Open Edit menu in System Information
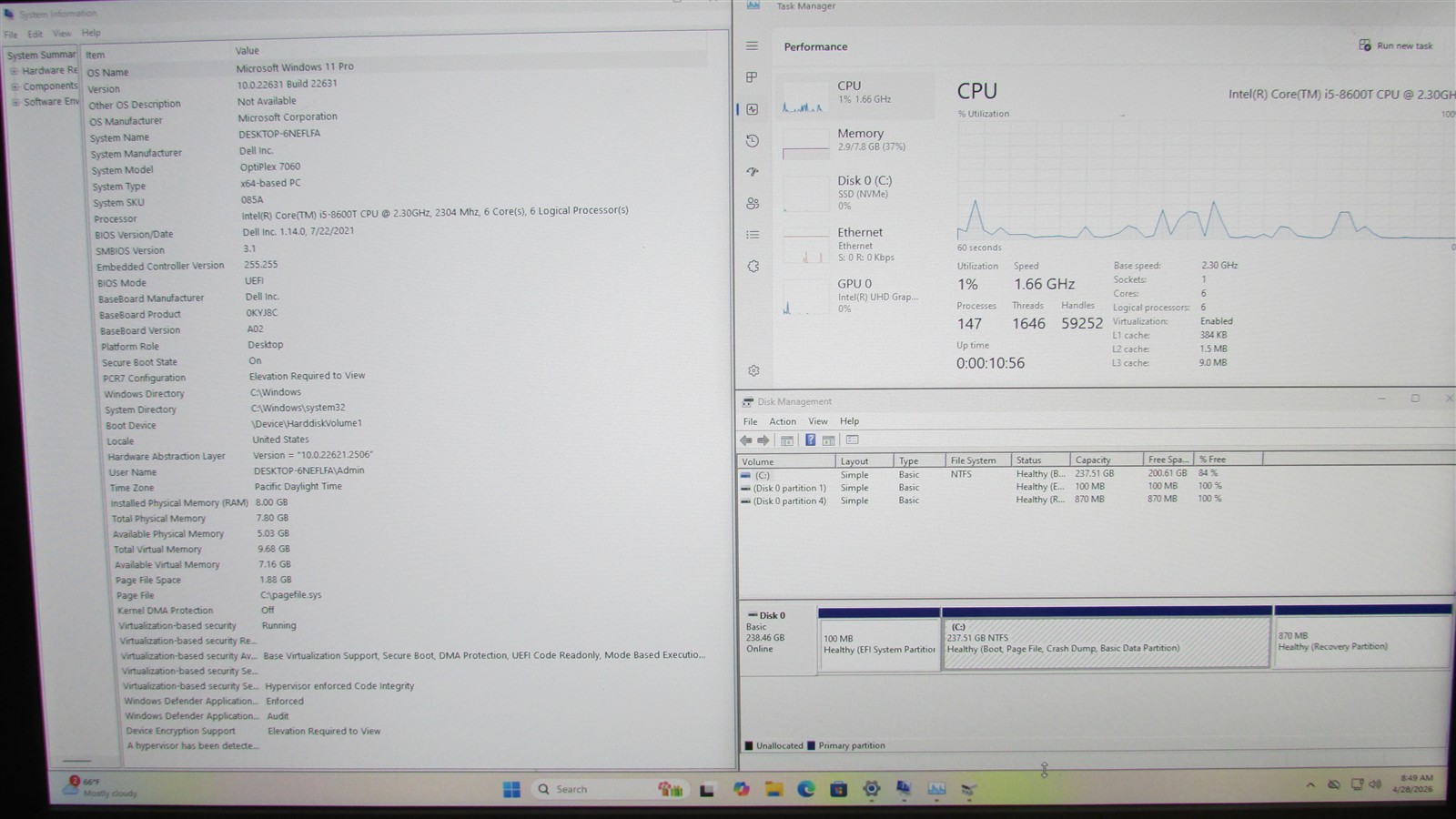The image size is (1456, 819). (x=35, y=35)
